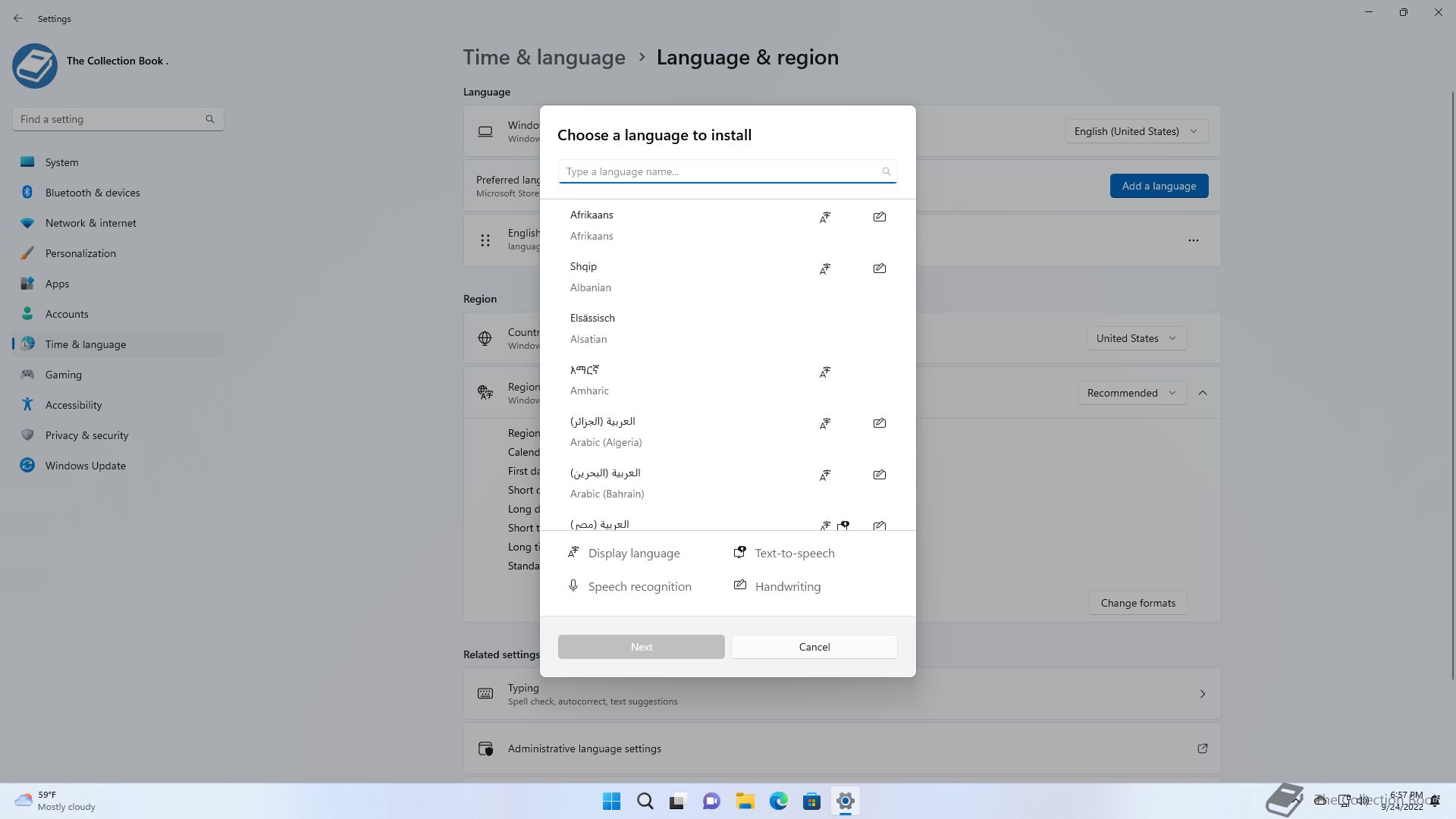Open the Administrative language settings external link icon
1456x819 pixels.
1202,748
